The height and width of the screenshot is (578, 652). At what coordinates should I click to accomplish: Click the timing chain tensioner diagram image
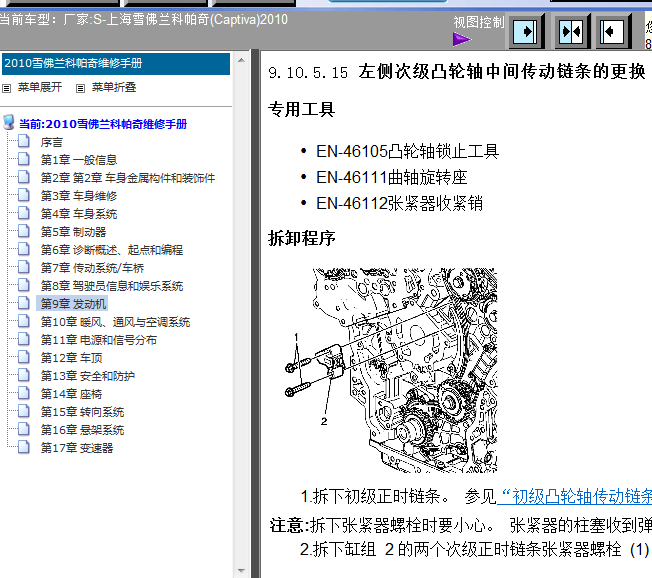pos(391,370)
